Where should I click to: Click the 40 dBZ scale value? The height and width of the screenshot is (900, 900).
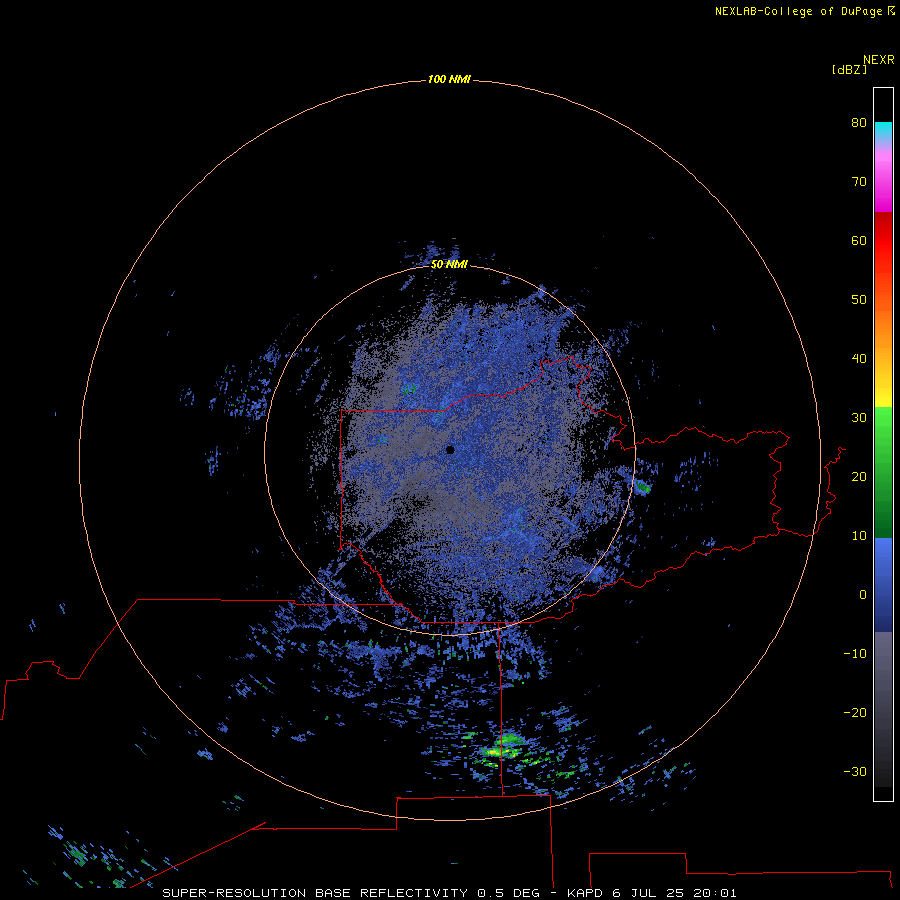tap(859, 358)
